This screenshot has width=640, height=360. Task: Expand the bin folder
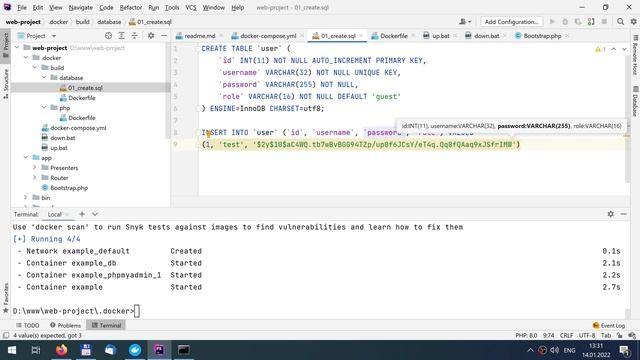pyautogui.click(x=26, y=198)
